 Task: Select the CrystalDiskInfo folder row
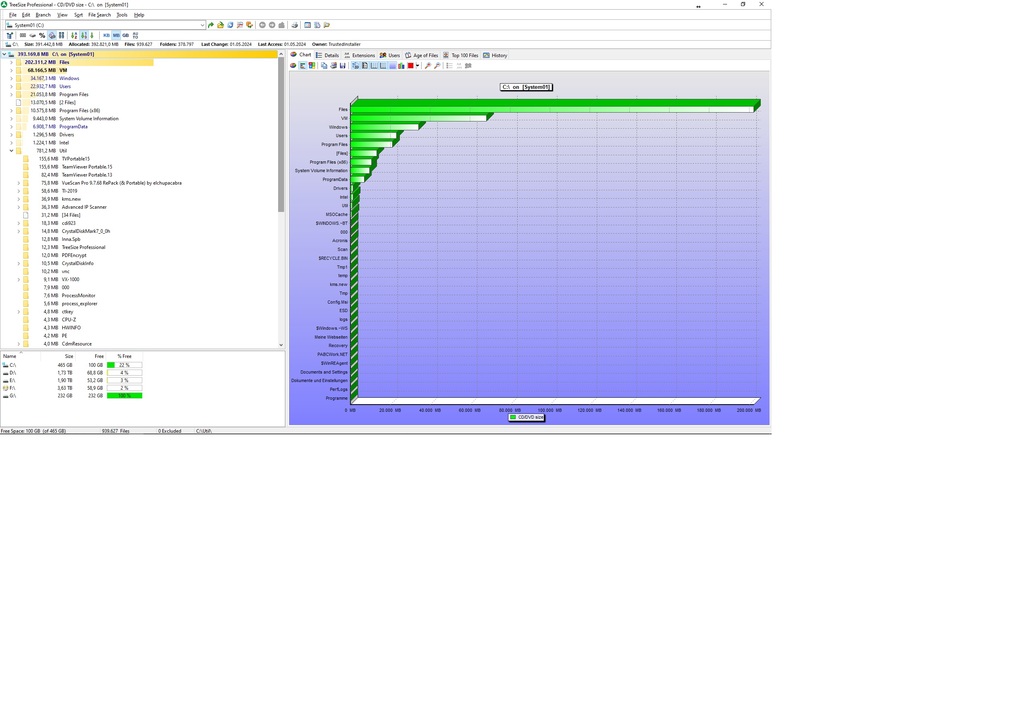tap(77, 263)
